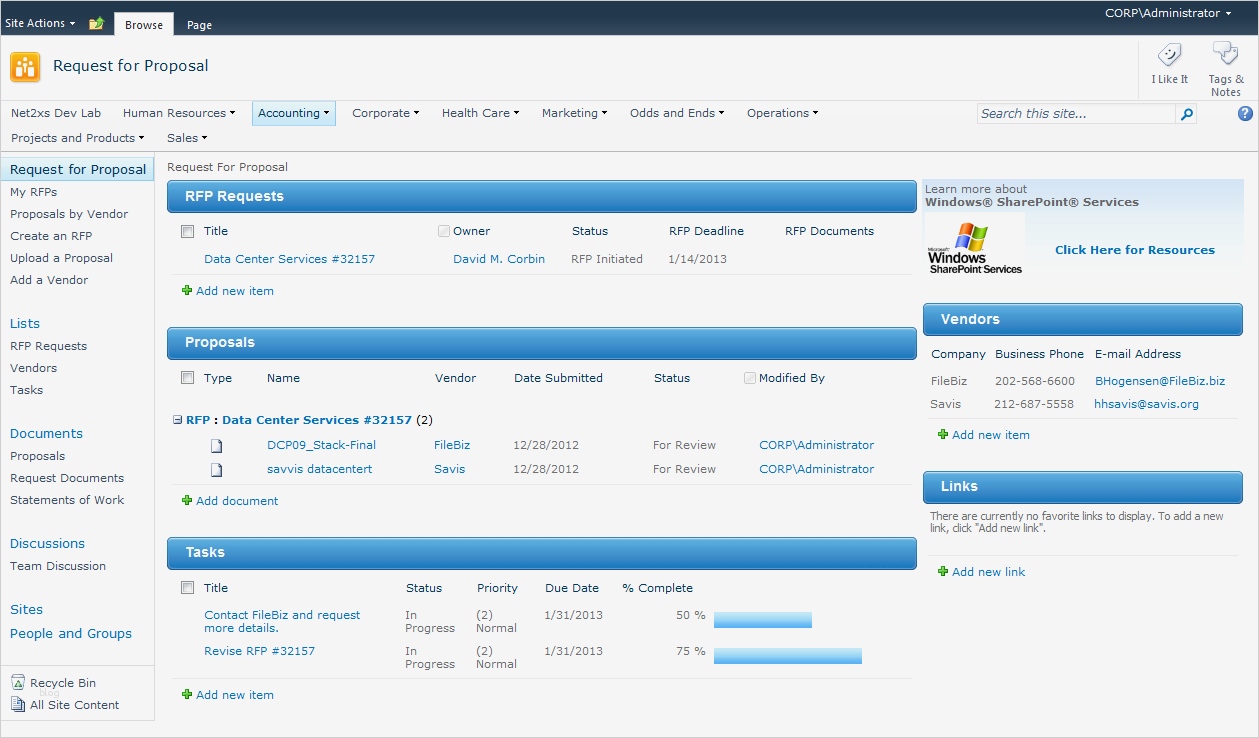This screenshot has width=1259, height=738.
Task: Click the document icon for savvis datacentert
Action: 216,470
